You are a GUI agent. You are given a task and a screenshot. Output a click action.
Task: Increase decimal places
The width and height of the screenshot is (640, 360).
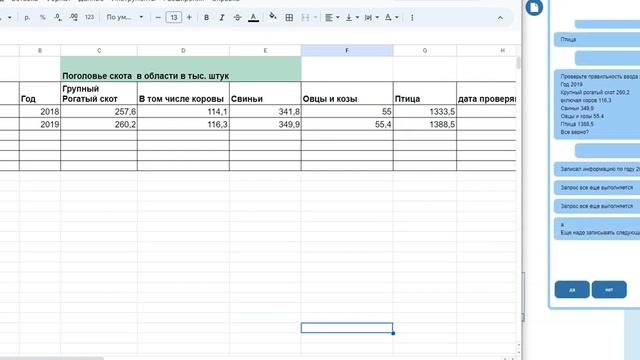point(73,18)
